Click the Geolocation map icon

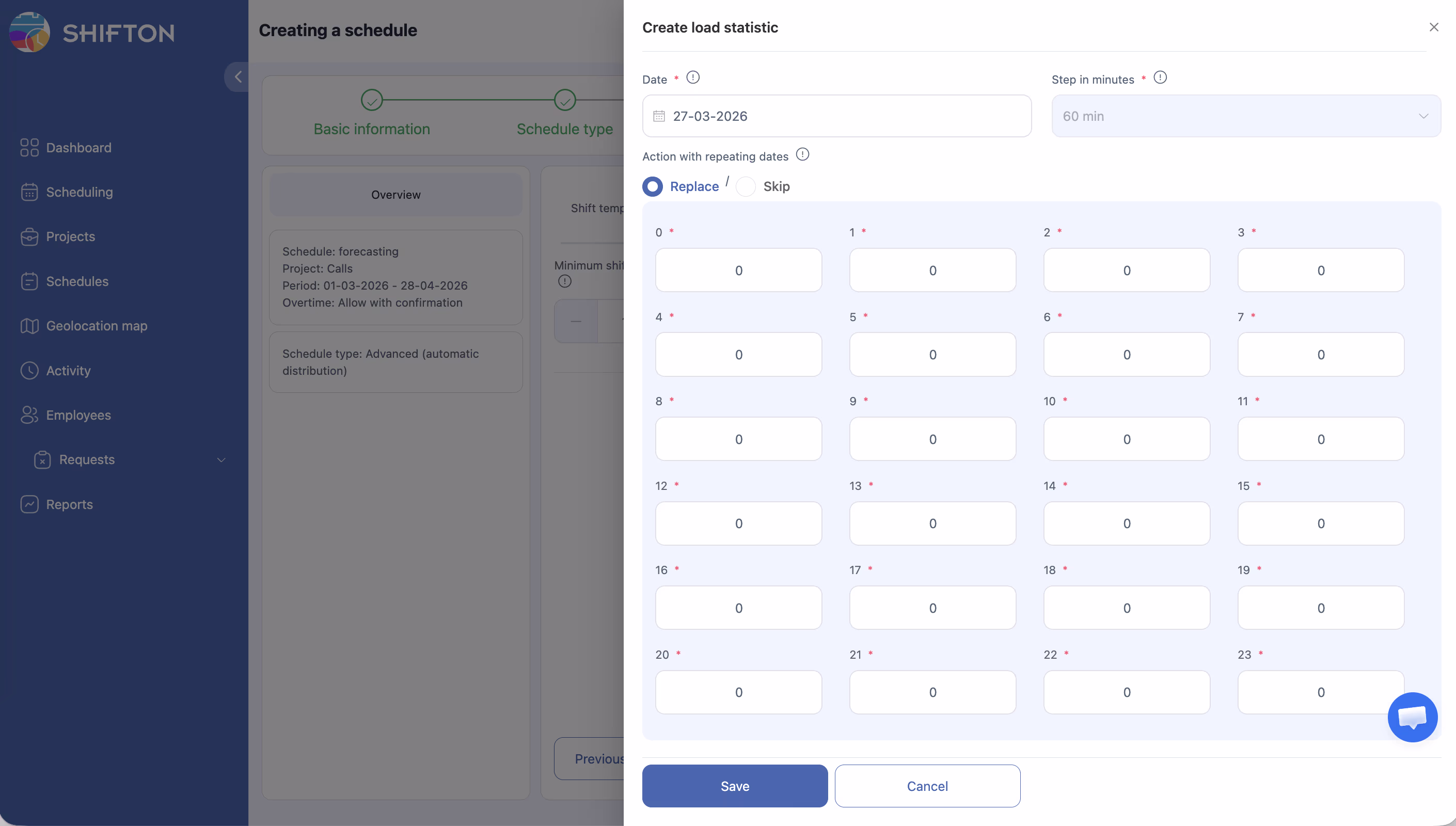coord(29,326)
